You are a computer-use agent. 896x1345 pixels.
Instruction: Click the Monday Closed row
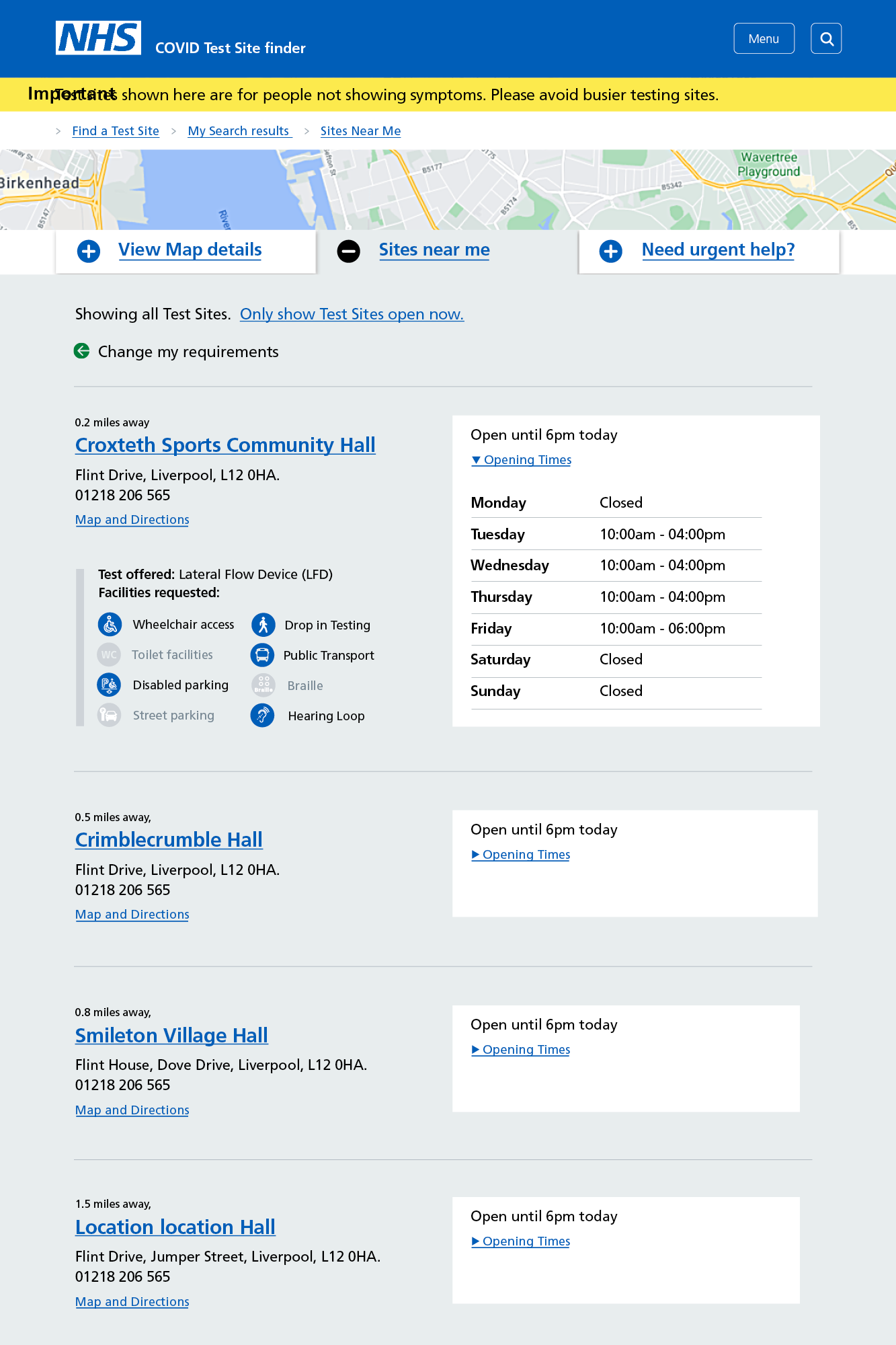point(616,503)
